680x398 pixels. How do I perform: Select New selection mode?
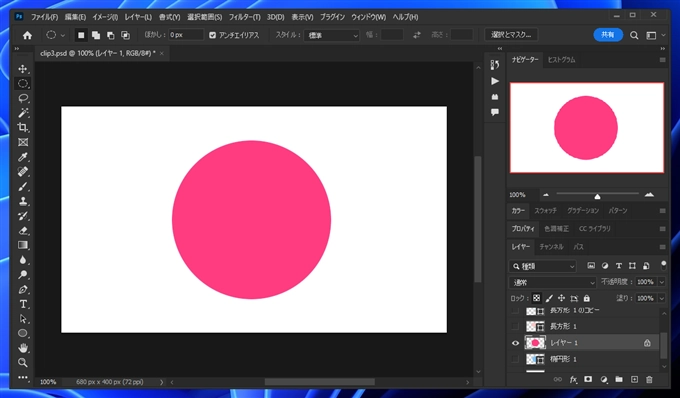[81, 35]
